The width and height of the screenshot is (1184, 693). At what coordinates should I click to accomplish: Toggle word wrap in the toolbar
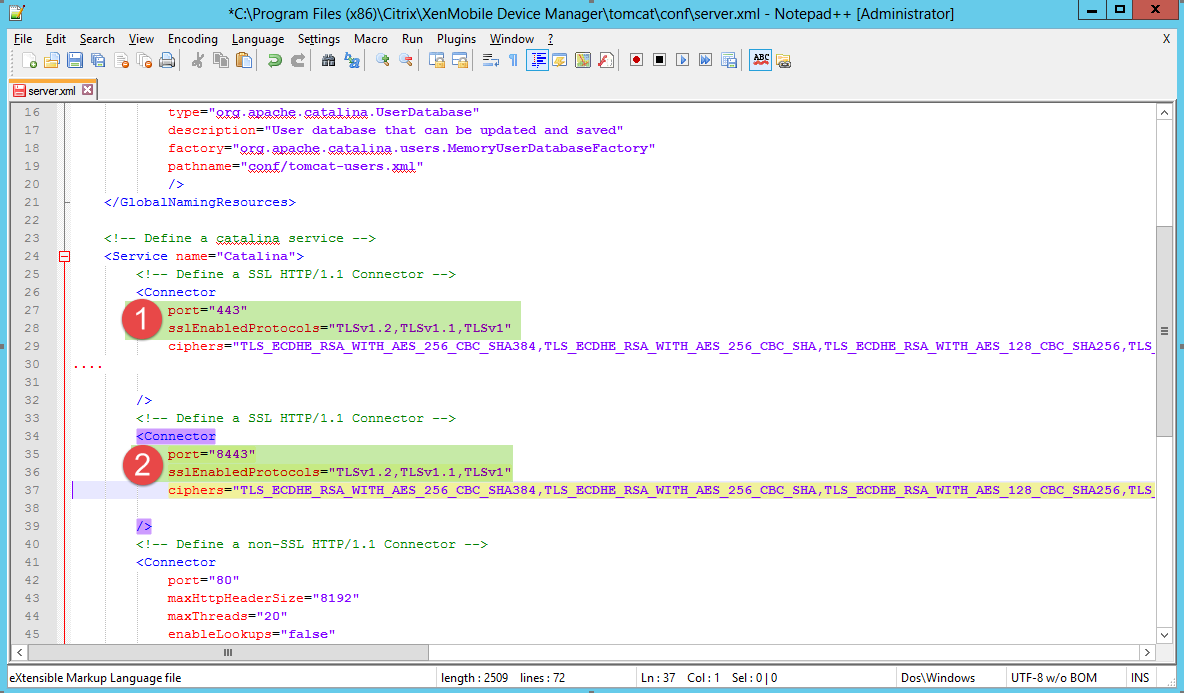tap(491, 60)
